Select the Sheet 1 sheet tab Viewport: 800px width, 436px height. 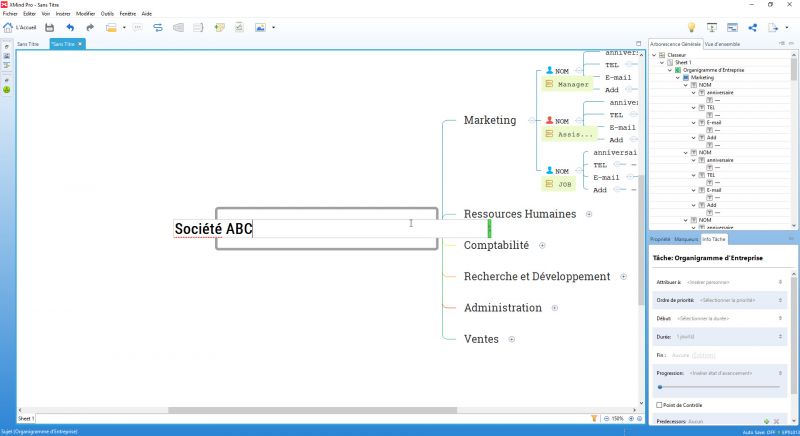pyautogui.click(x=26, y=418)
